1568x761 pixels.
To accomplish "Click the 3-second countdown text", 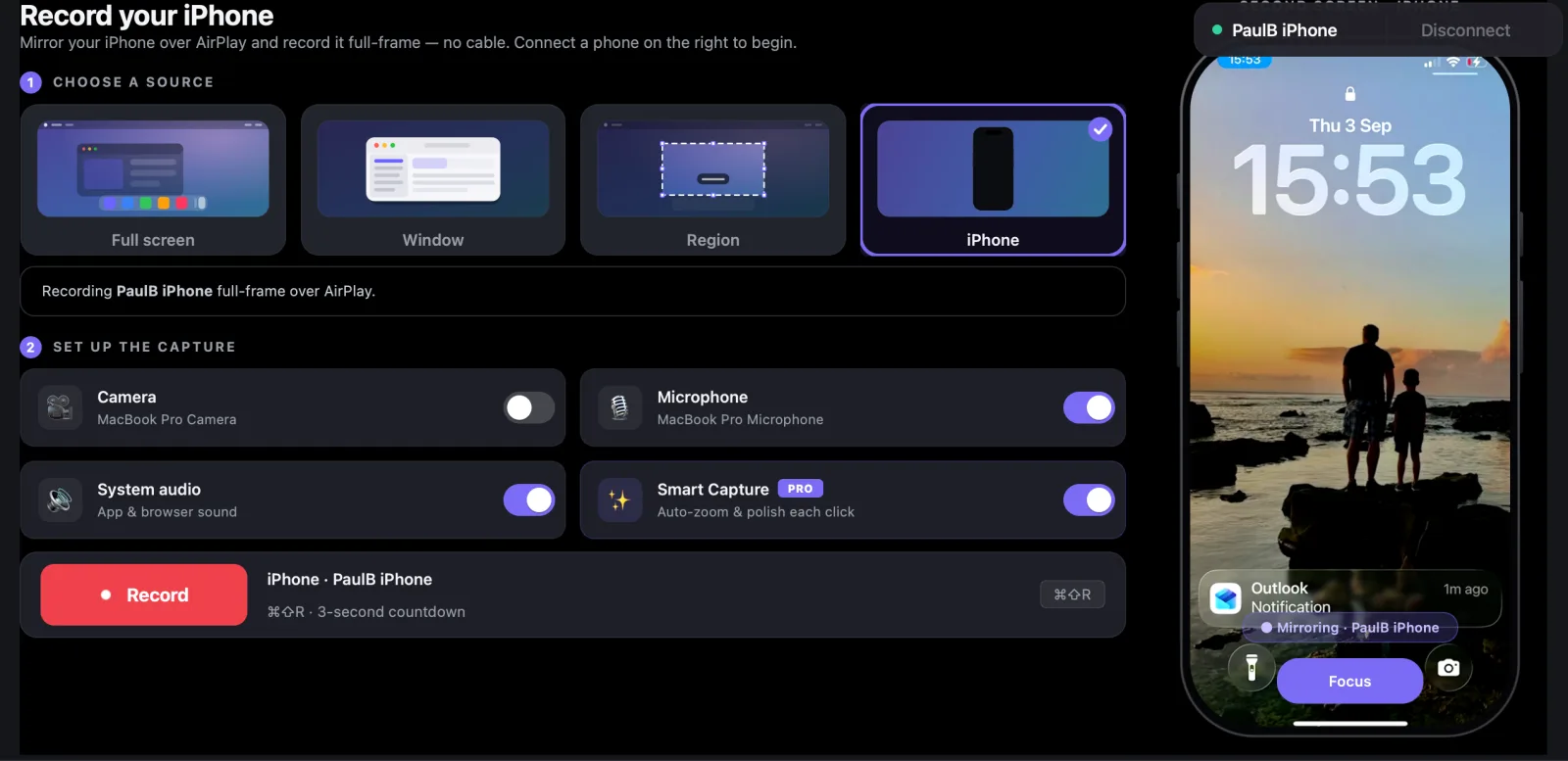I will point(391,611).
